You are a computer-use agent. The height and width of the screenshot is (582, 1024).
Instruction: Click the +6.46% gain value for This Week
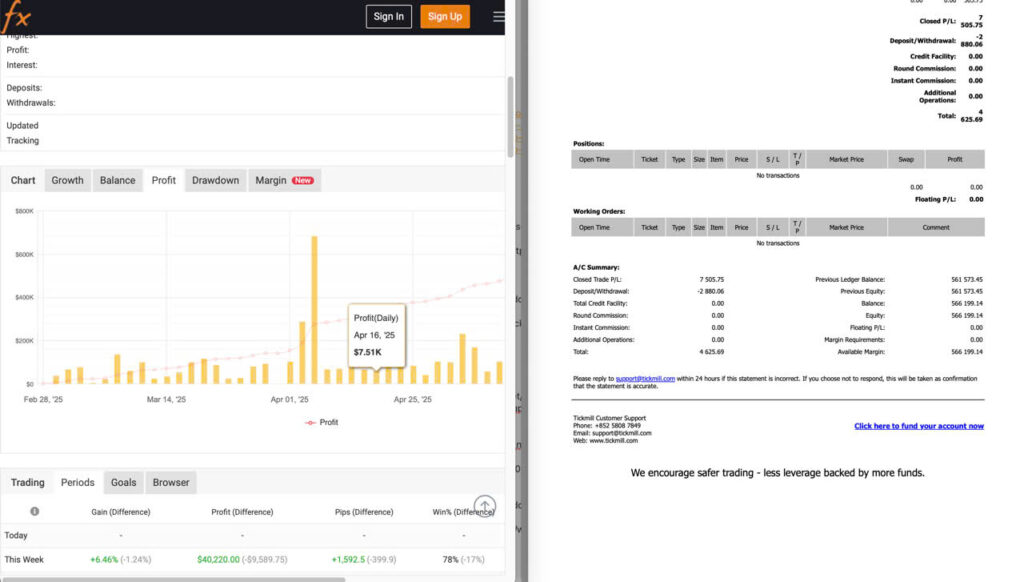point(103,560)
